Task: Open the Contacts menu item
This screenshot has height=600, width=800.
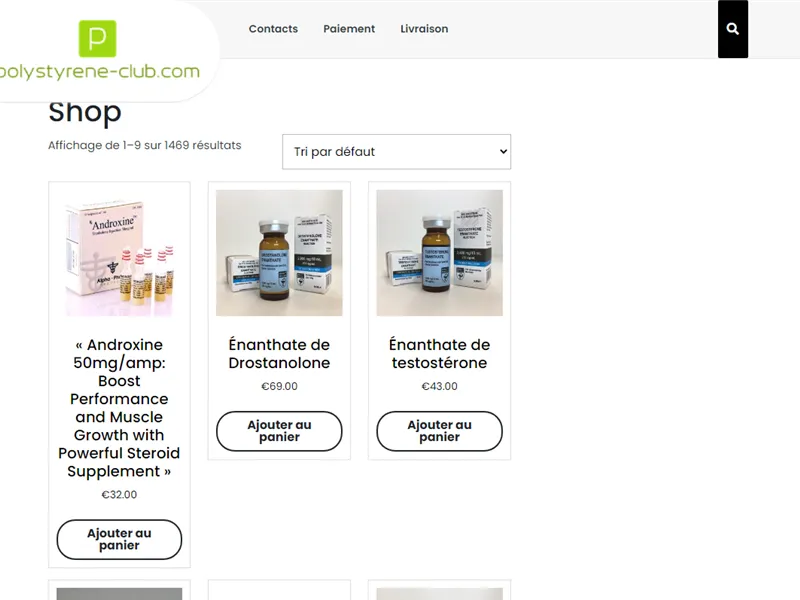Action: 273,29
